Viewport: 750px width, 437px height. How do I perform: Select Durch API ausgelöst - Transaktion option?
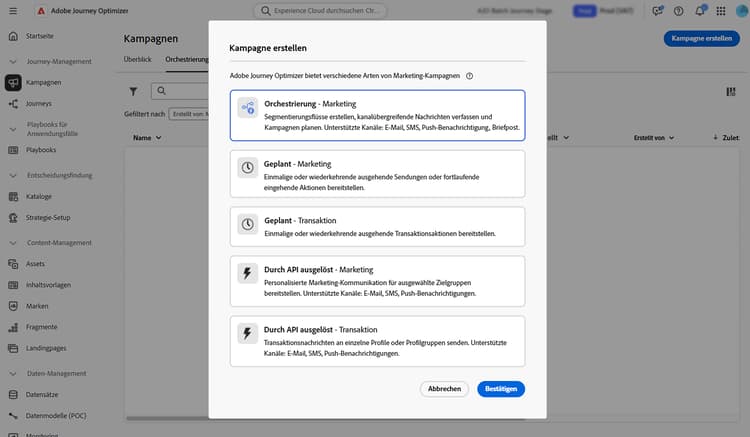(x=377, y=341)
